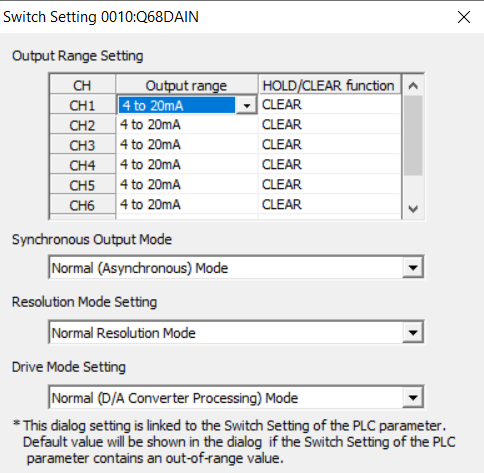Click table scrollbar down arrow
This screenshot has width=484, height=473.
(413, 209)
